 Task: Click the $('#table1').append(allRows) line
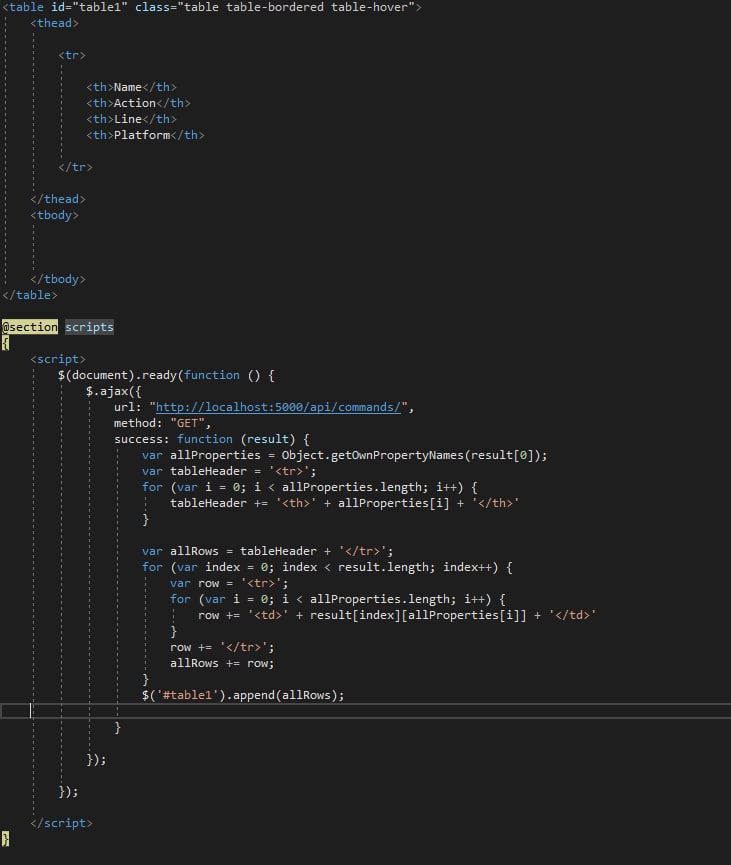[x=243, y=695]
